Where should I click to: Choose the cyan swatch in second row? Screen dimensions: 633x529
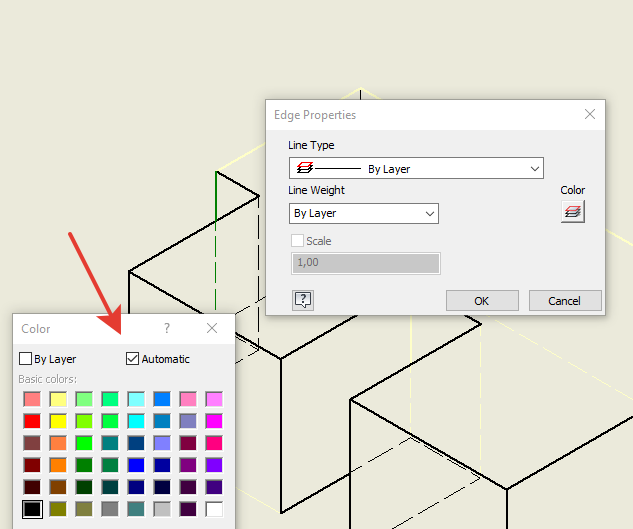(x=136, y=421)
